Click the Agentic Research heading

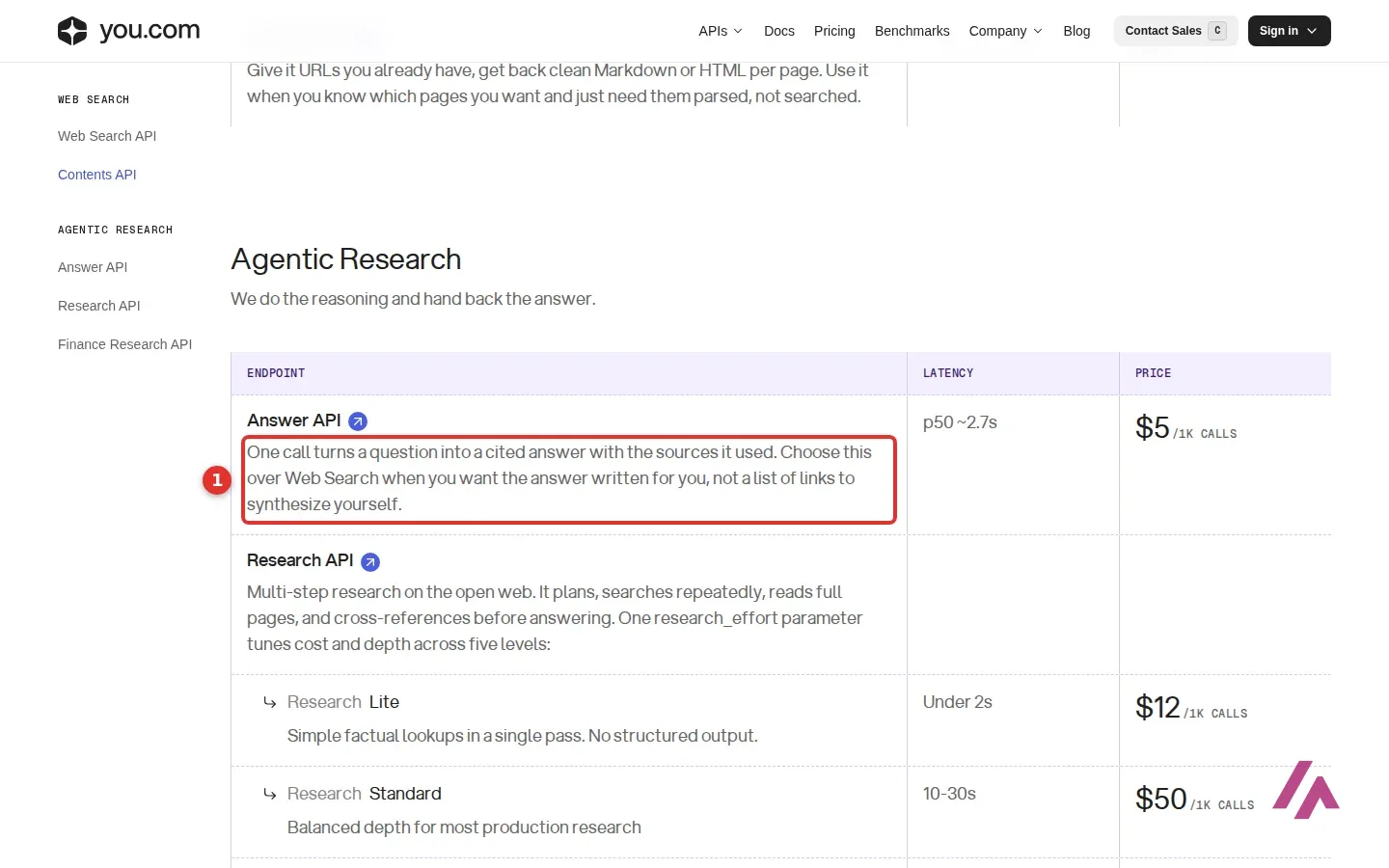pyautogui.click(x=346, y=258)
